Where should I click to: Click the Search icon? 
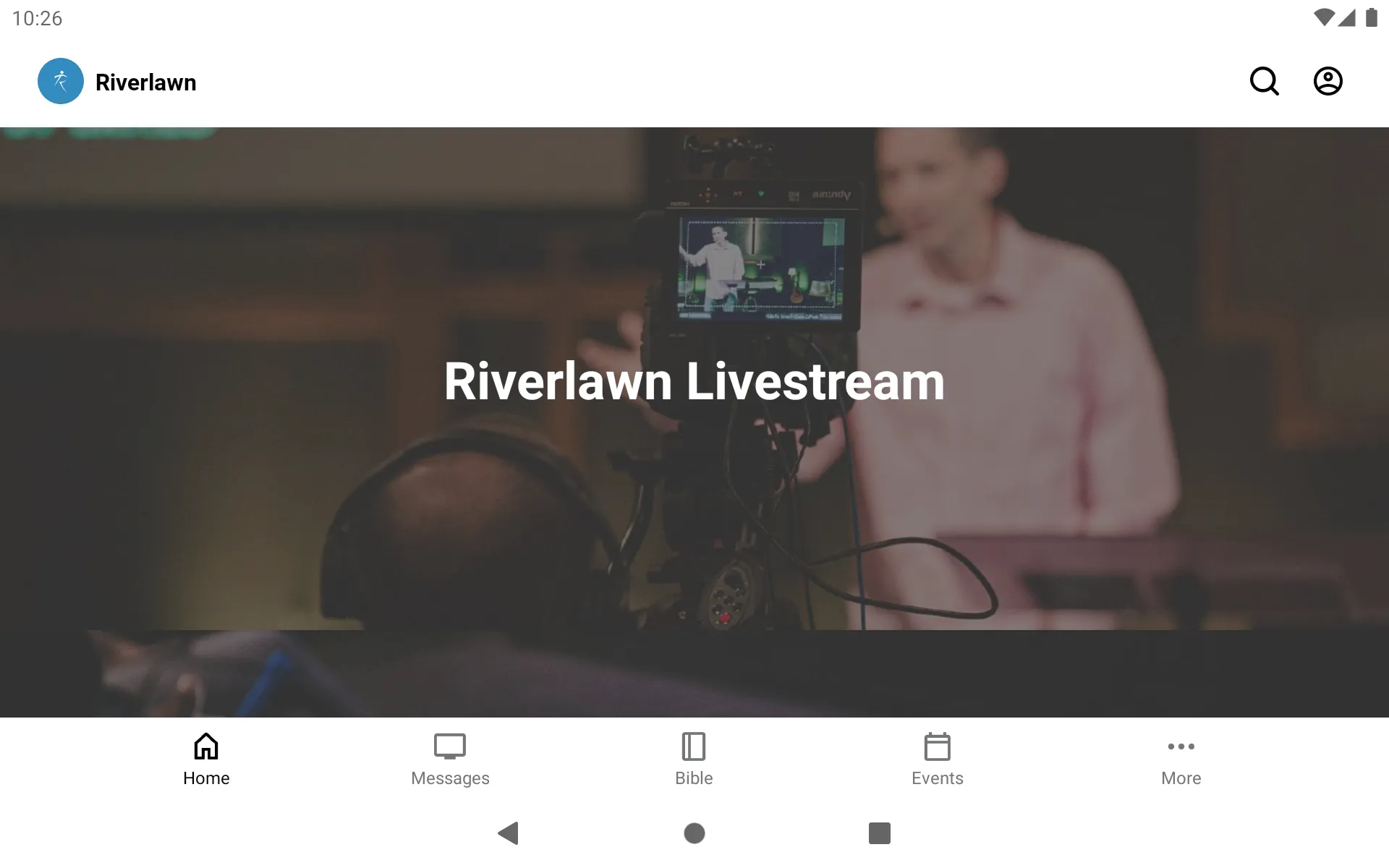(x=1265, y=81)
